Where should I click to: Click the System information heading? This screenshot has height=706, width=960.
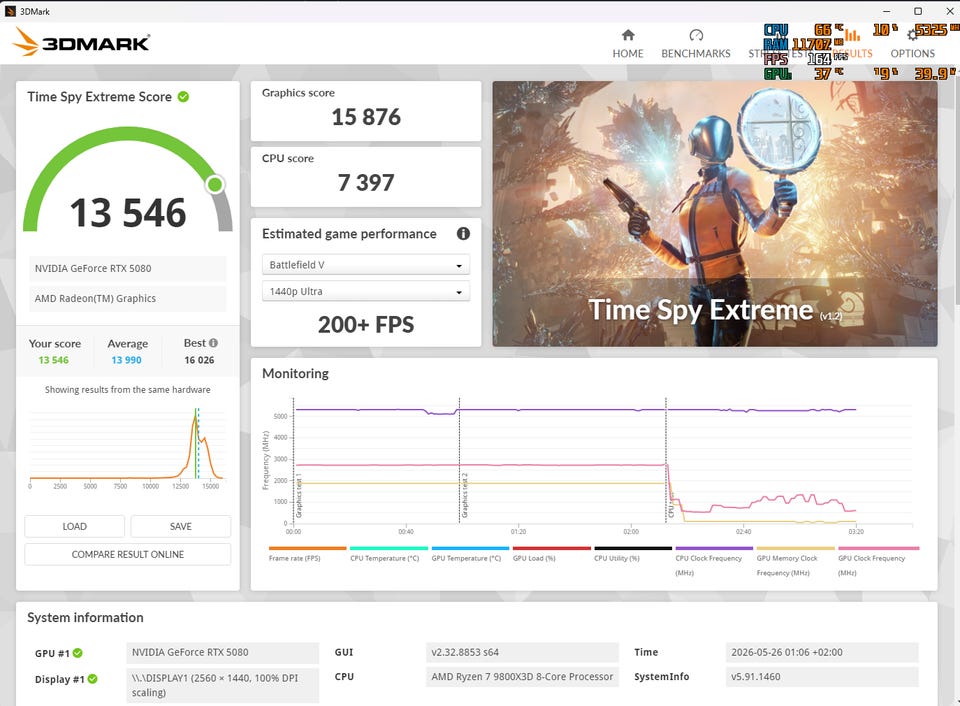tap(85, 617)
